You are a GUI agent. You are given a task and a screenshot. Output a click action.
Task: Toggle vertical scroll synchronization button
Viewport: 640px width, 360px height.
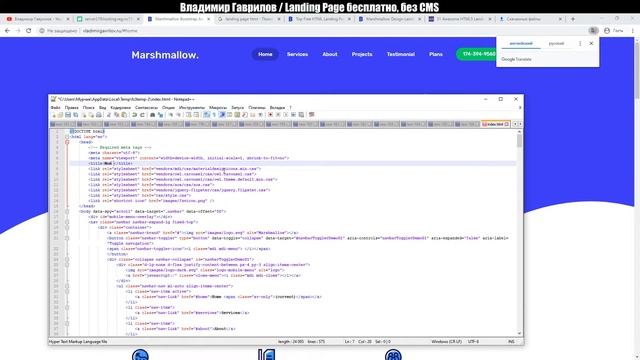(x=188, y=115)
